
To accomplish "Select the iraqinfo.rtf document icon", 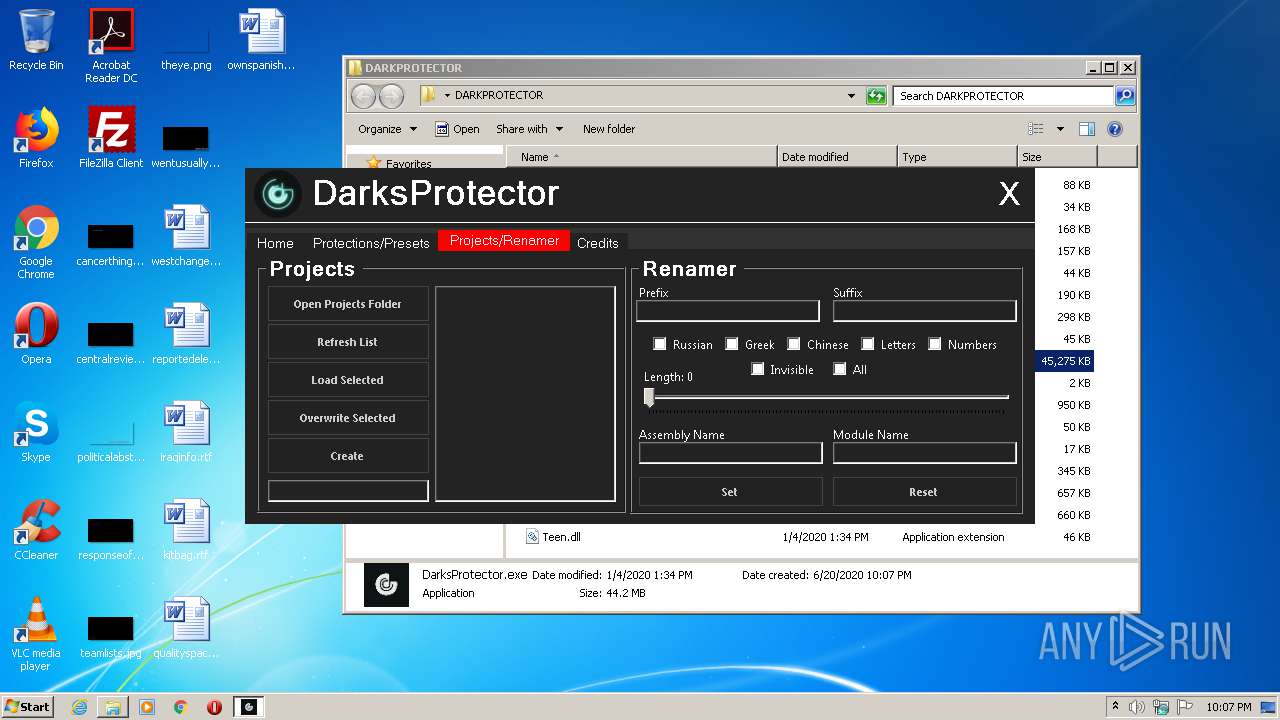I will (x=186, y=432).
